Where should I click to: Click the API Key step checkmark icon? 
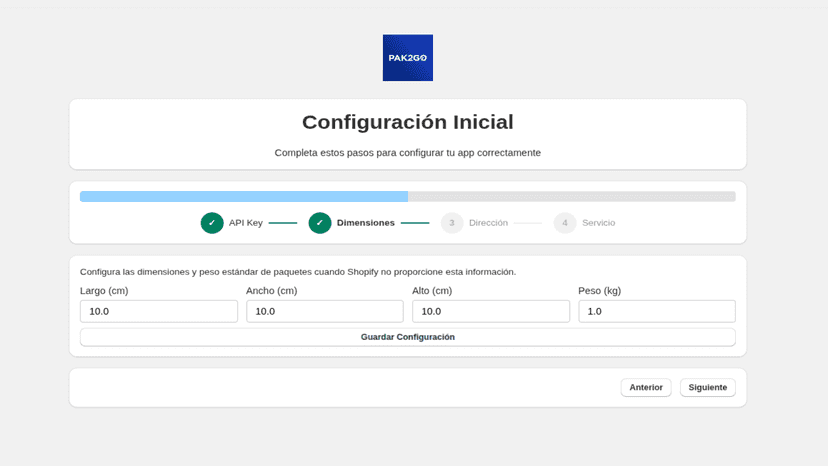212,223
